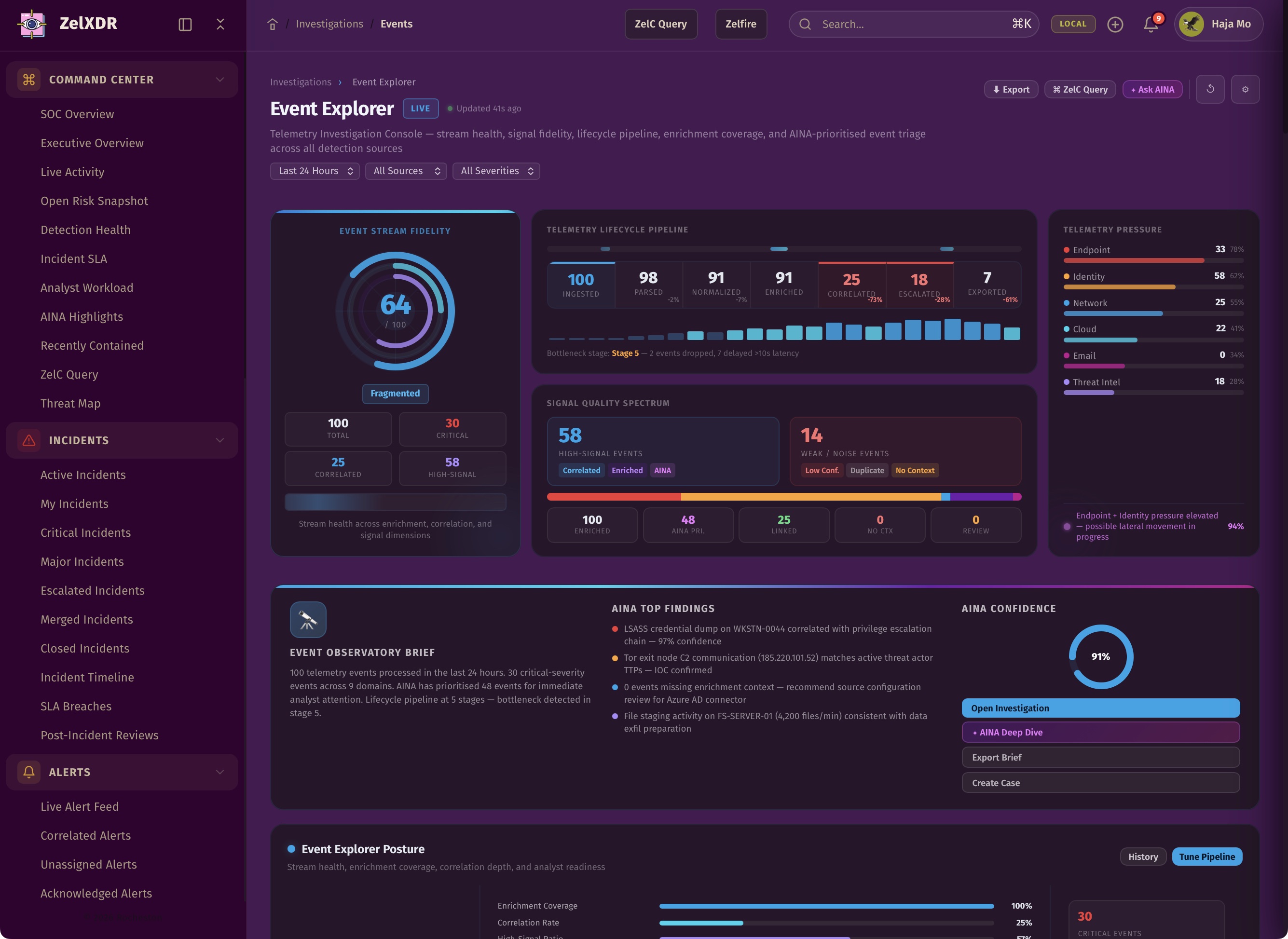The image size is (1288, 939).
Task: Click the sidebar panel toggle icon
Action: (x=185, y=24)
